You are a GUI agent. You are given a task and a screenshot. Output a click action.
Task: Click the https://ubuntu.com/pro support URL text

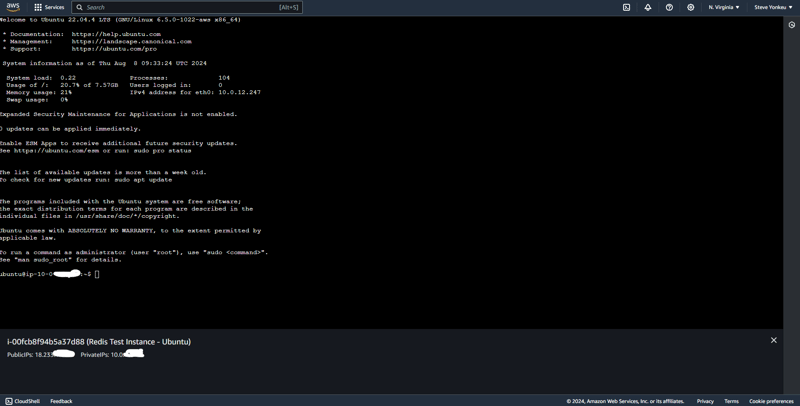click(114, 49)
